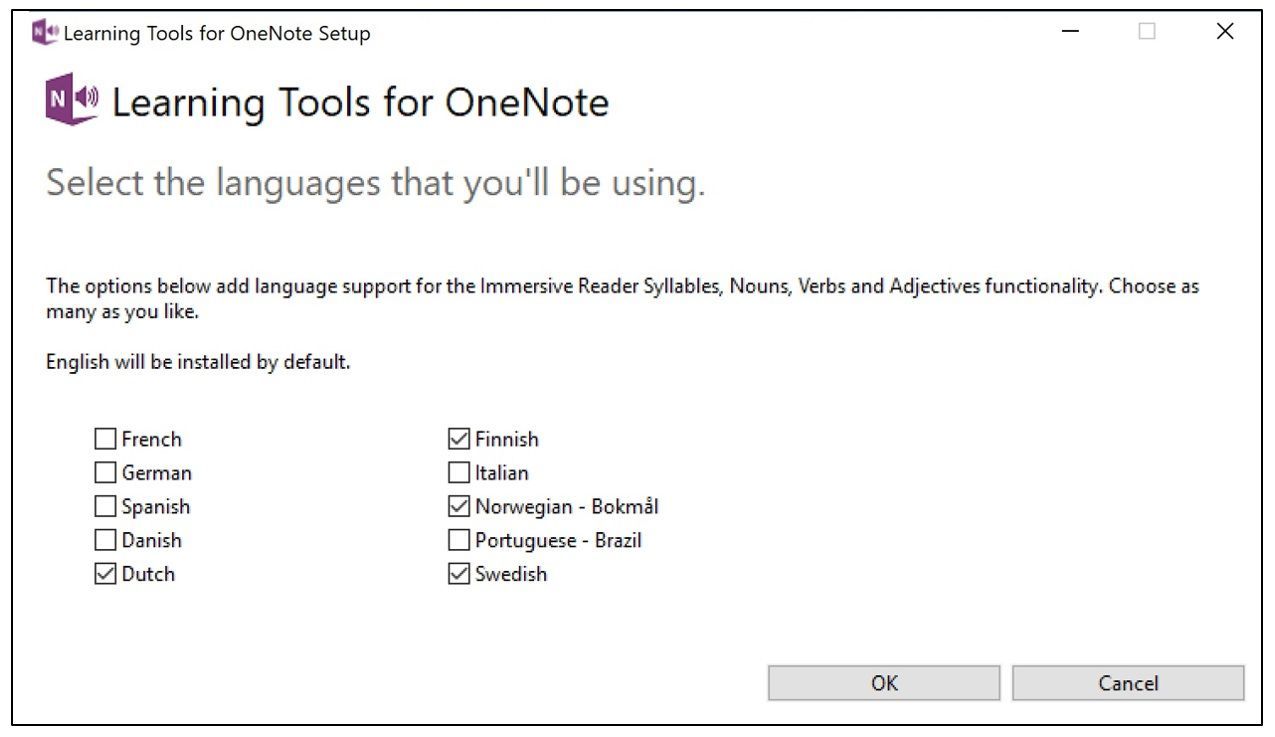
Task: Enable the Italian checkbox
Action: [x=460, y=472]
